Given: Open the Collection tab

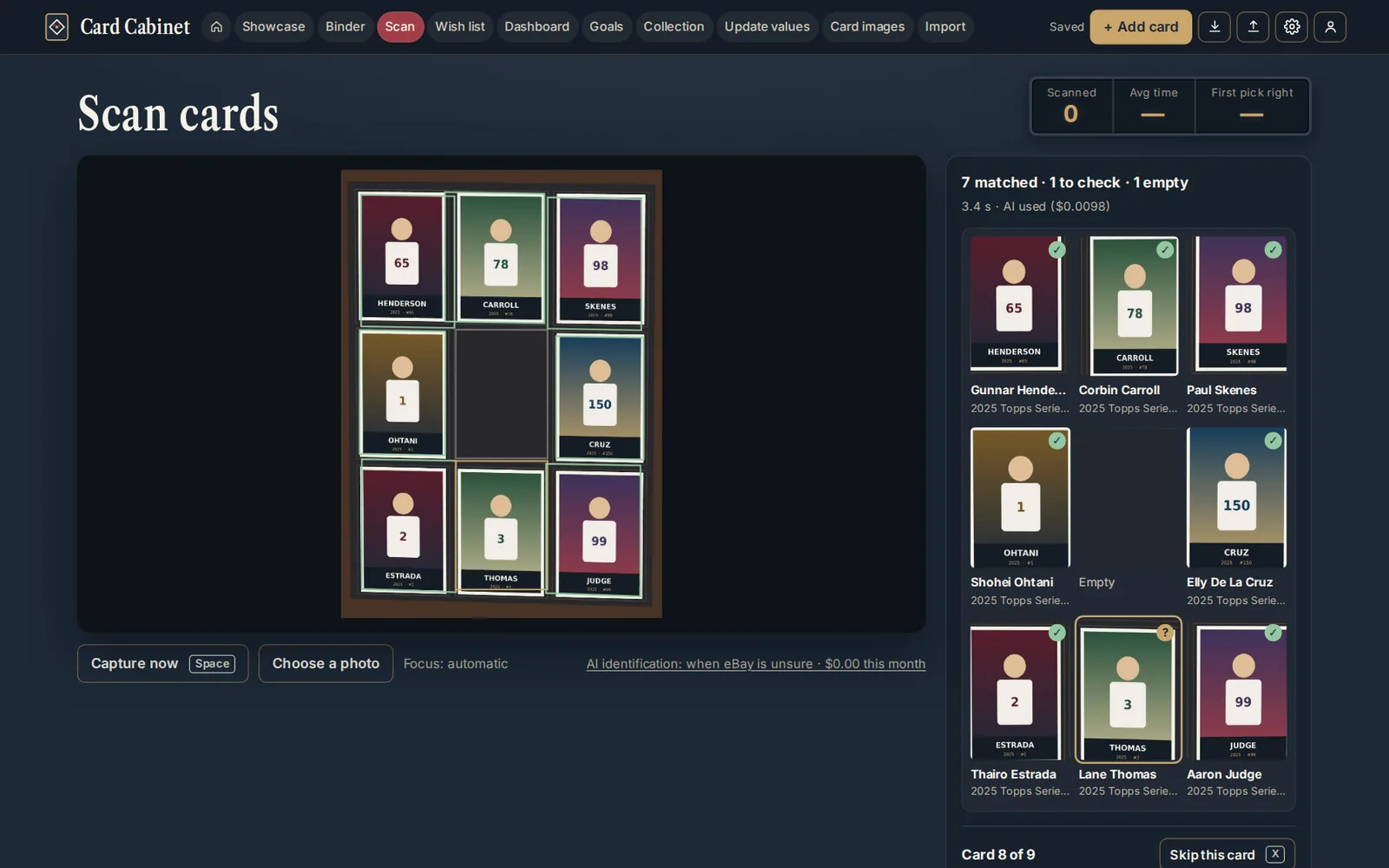Looking at the screenshot, I should [674, 27].
